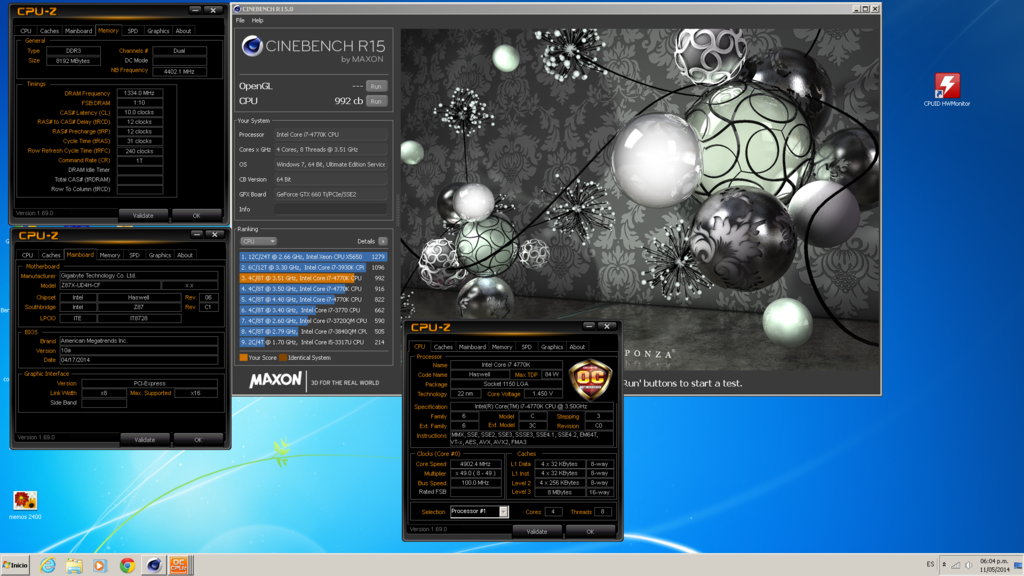Click OK in processor CPU-Z window

pos(590,532)
